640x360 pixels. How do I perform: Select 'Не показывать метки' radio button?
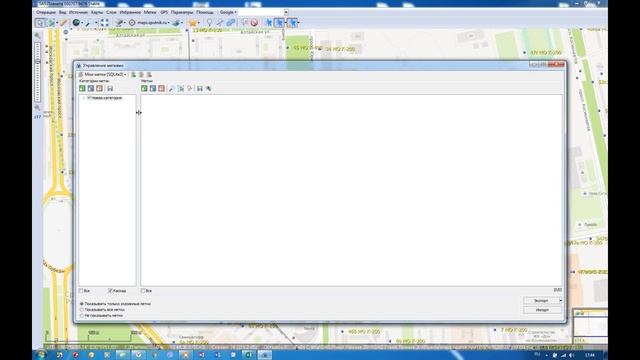tap(82, 316)
